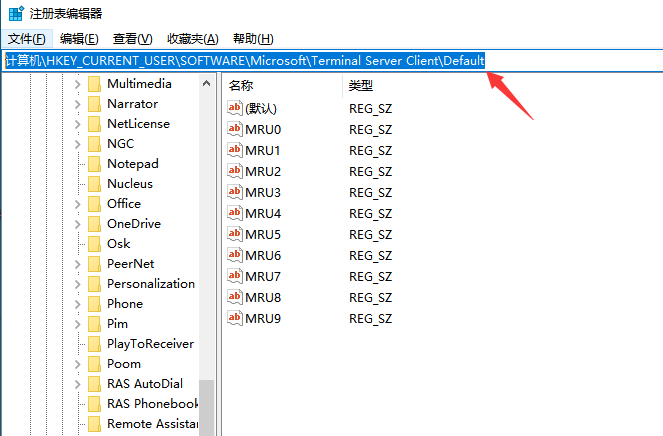This screenshot has width=663, height=436.
Task: Expand the RAS AutoDial key node
Action: (78, 384)
